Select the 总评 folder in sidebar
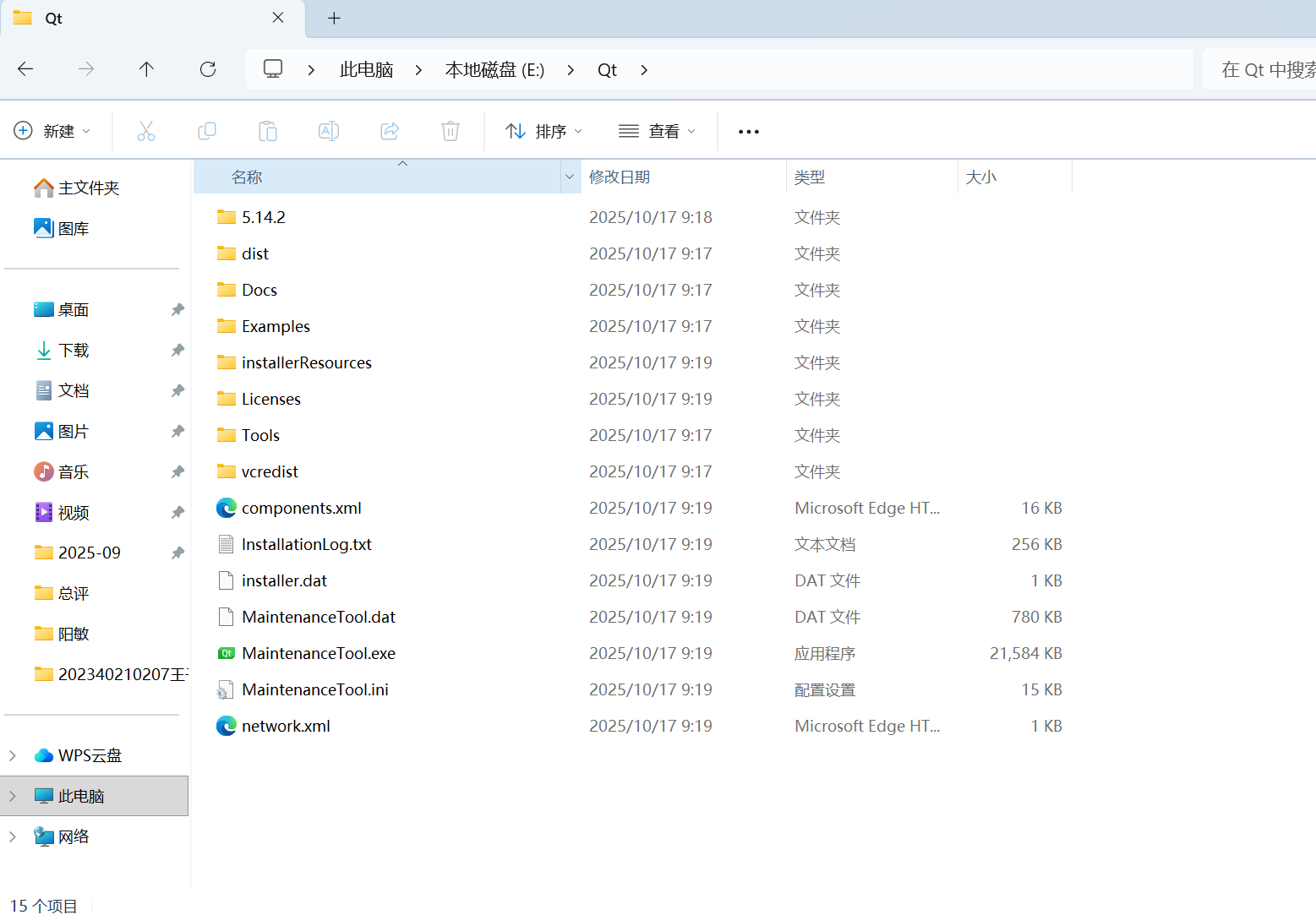The image size is (1316, 915). tap(62, 593)
